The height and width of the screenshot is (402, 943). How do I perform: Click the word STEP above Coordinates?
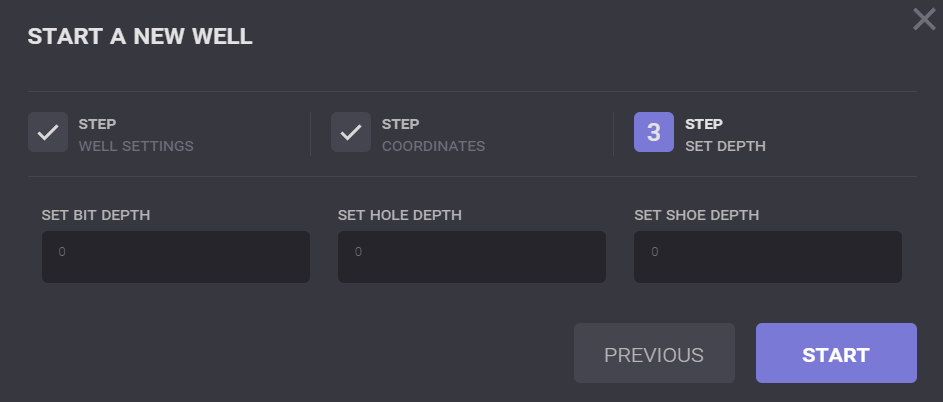tap(401, 124)
